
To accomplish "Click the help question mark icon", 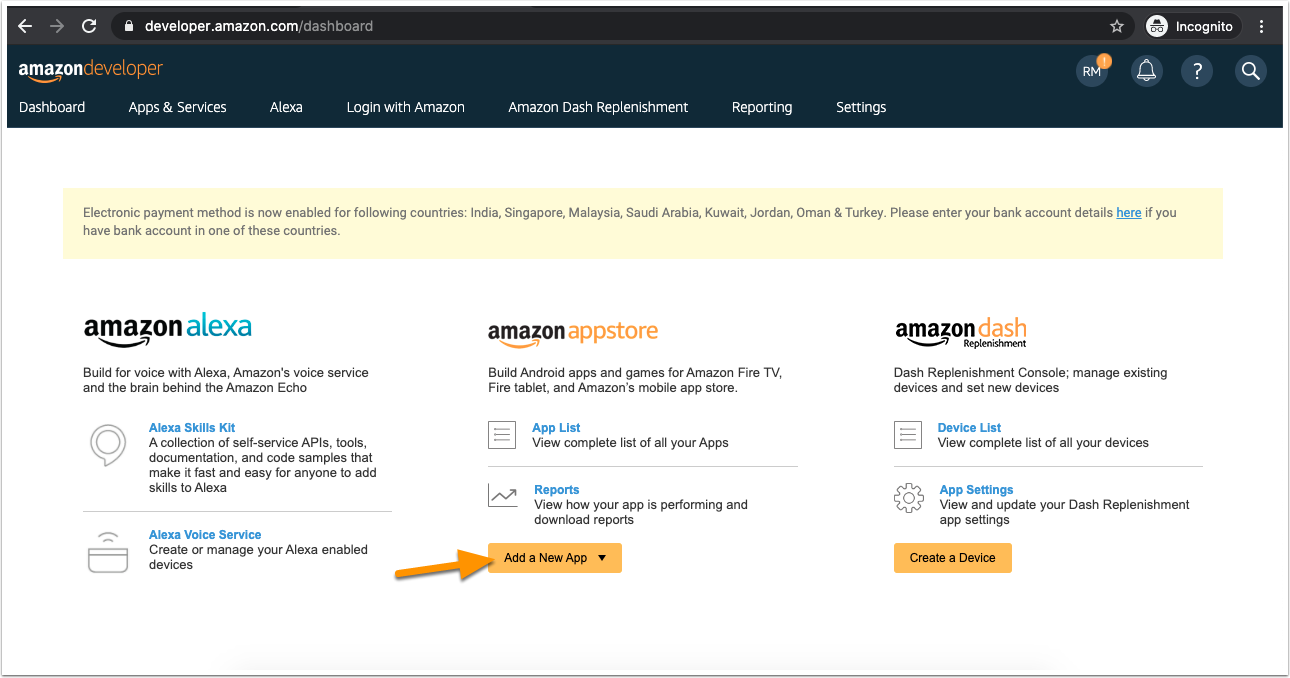I will (1197, 71).
